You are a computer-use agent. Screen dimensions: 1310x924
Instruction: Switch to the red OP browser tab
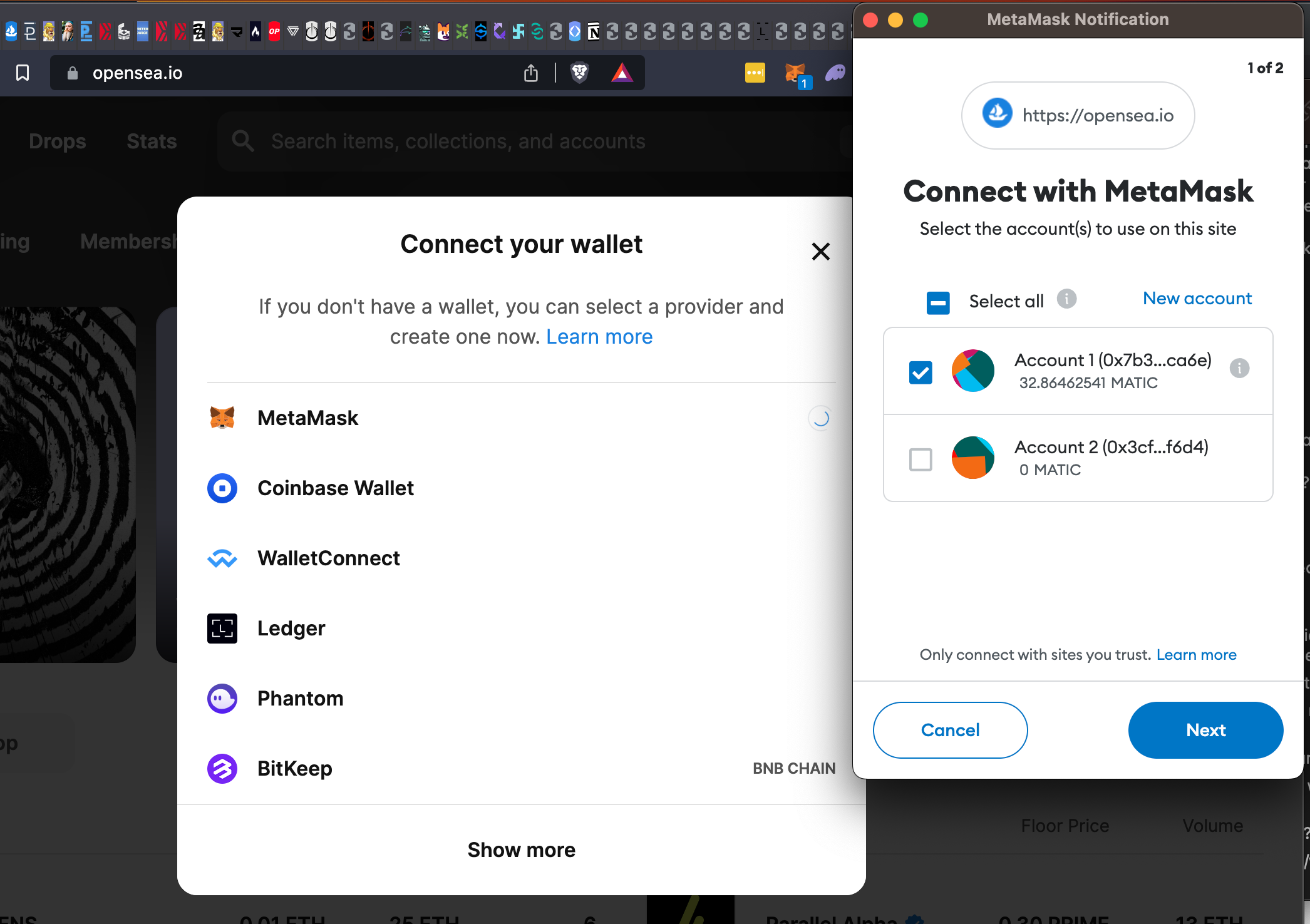coord(274,31)
